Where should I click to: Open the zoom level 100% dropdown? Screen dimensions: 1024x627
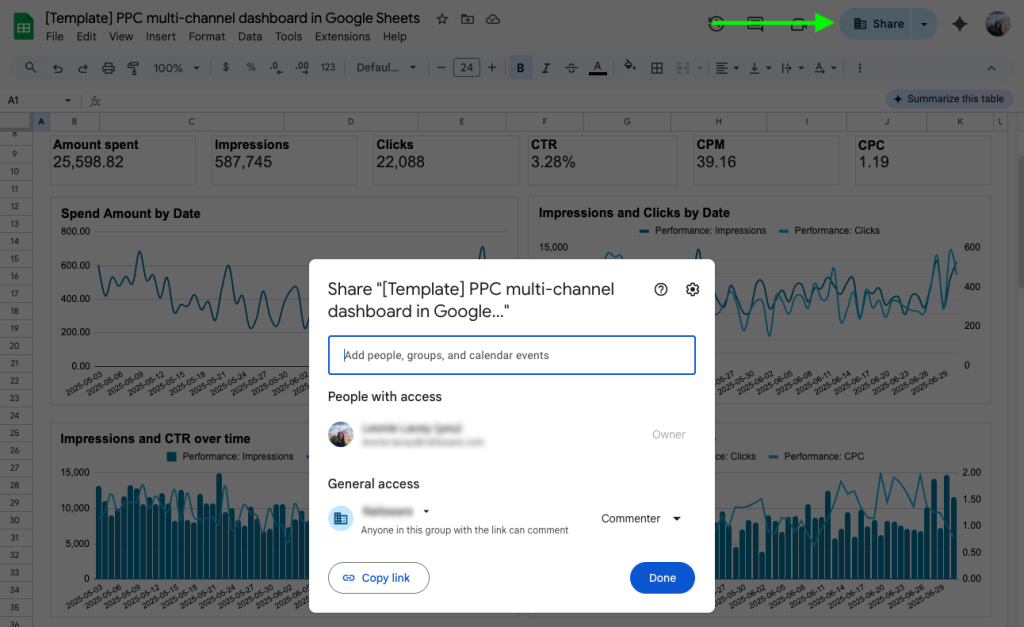pyautogui.click(x=176, y=68)
